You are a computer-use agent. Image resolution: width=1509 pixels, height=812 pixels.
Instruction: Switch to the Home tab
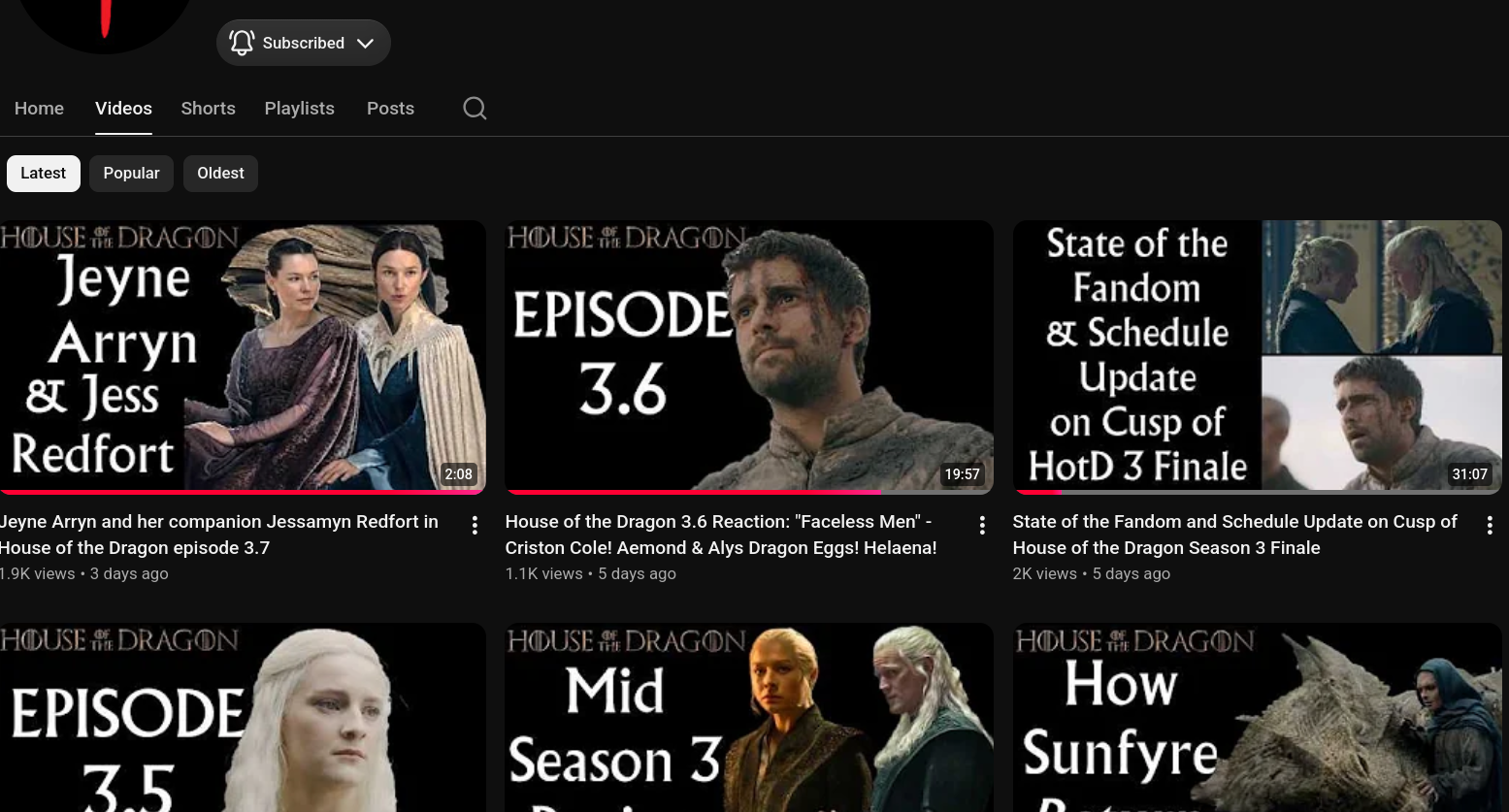coord(39,109)
